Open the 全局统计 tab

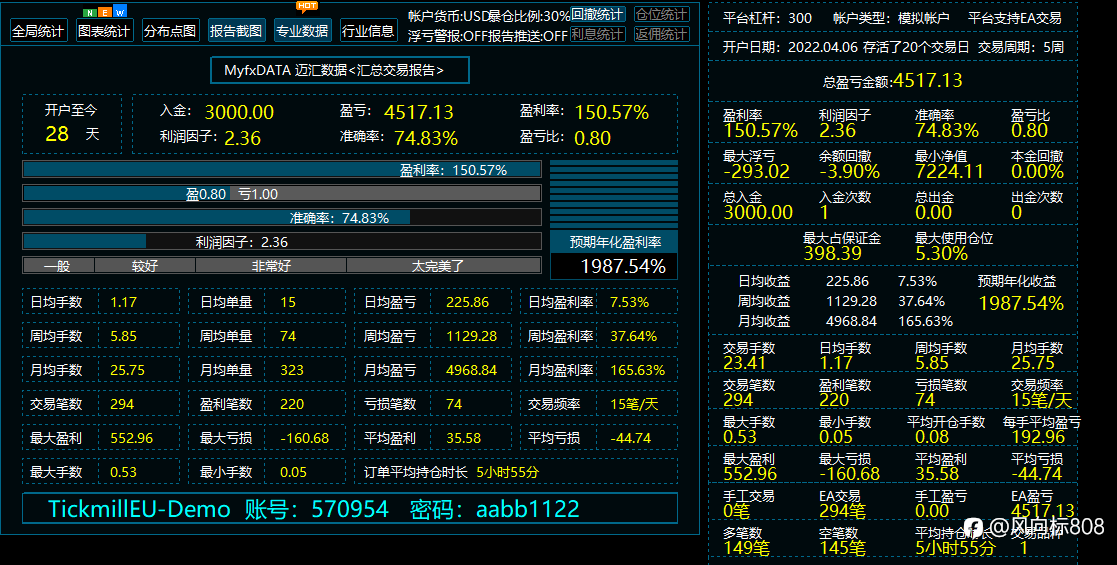pos(38,31)
